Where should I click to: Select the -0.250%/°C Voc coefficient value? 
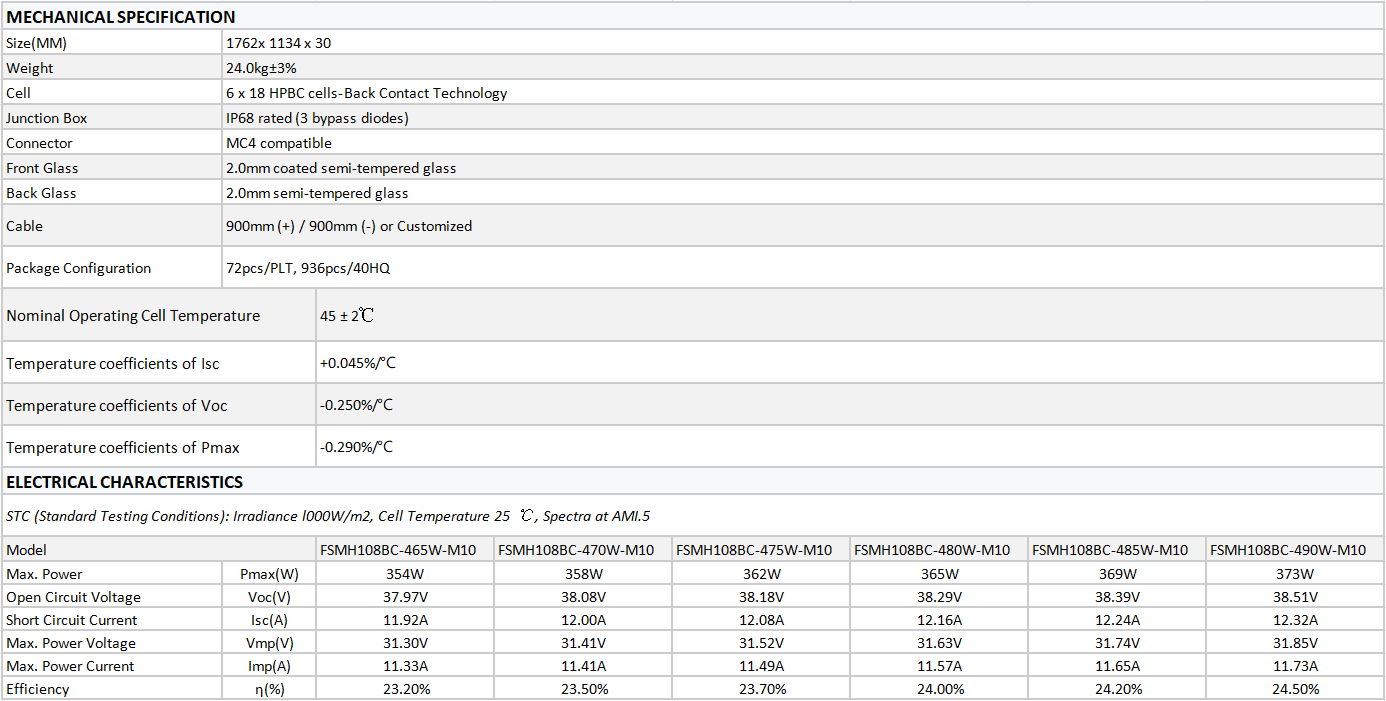click(x=356, y=405)
